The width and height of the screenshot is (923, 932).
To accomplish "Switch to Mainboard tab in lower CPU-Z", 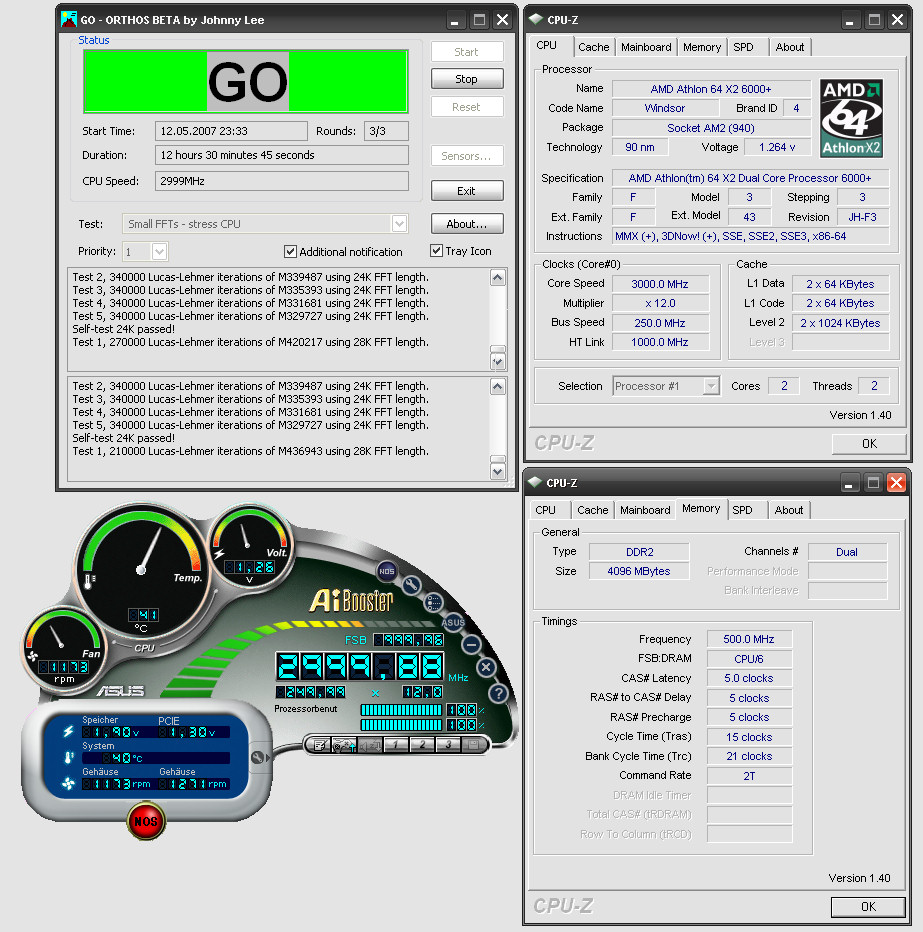I will pyautogui.click(x=645, y=510).
